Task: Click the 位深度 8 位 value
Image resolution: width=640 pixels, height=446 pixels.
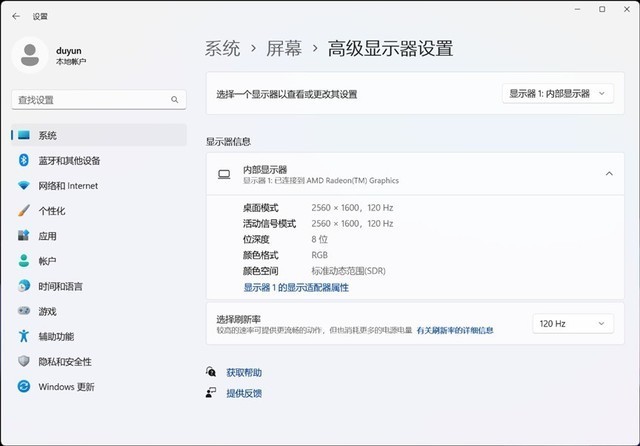Action: tap(319, 239)
